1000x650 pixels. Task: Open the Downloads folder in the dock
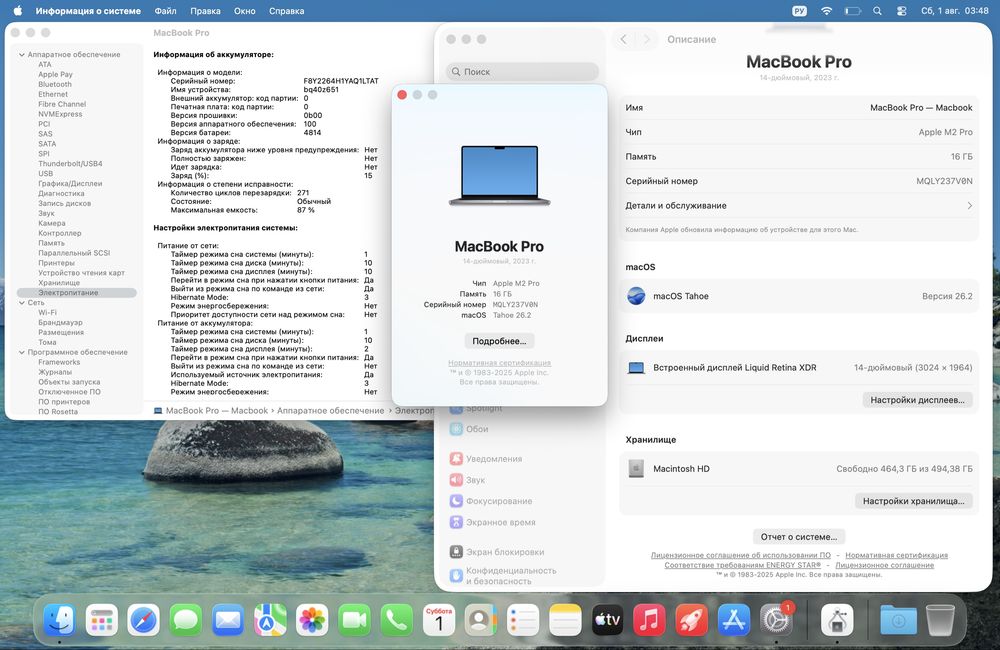tap(898, 619)
